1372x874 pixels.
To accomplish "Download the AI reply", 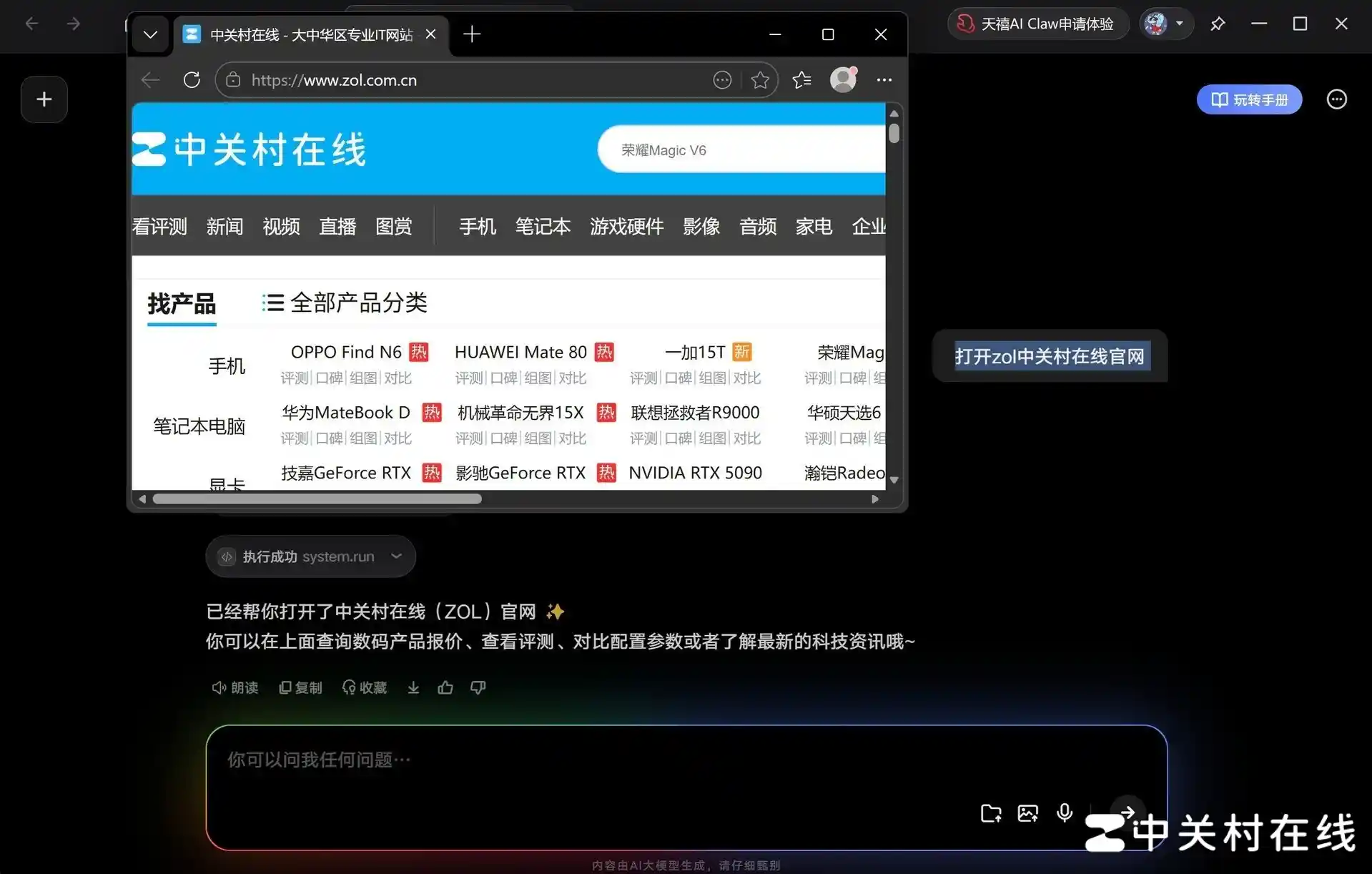I will point(413,687).
